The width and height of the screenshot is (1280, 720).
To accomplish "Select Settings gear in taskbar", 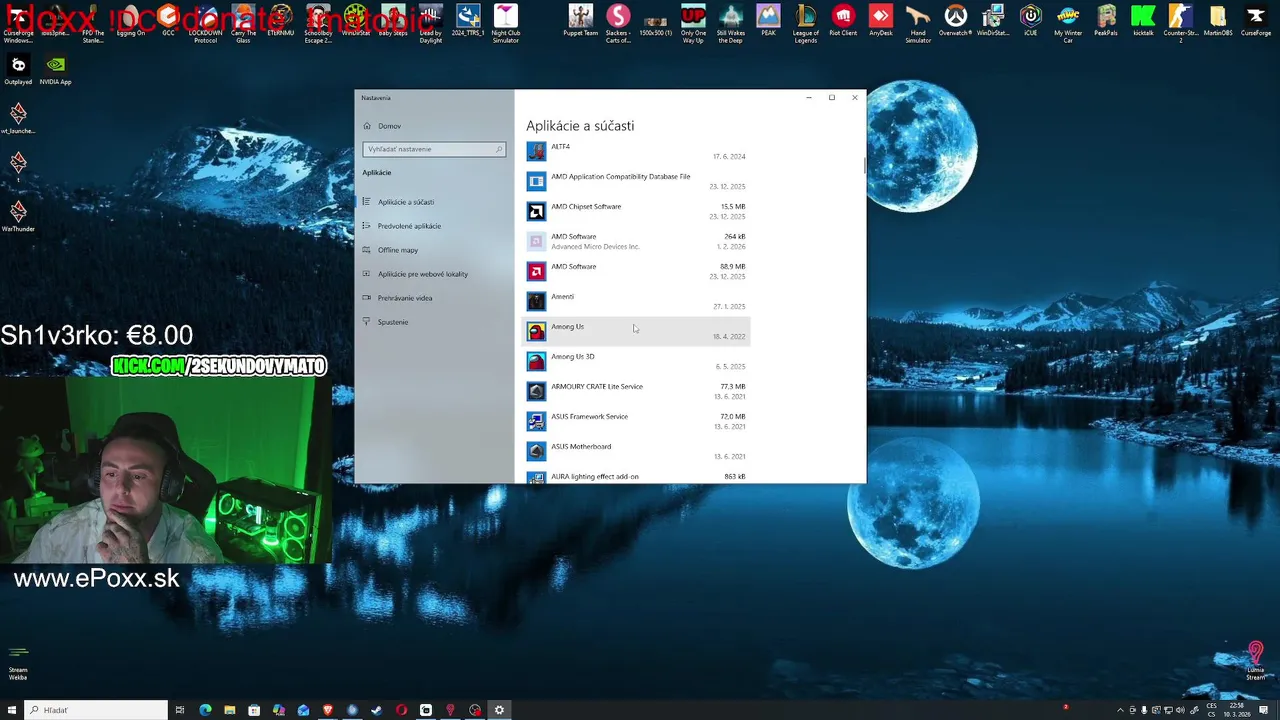I will (499, 710).
